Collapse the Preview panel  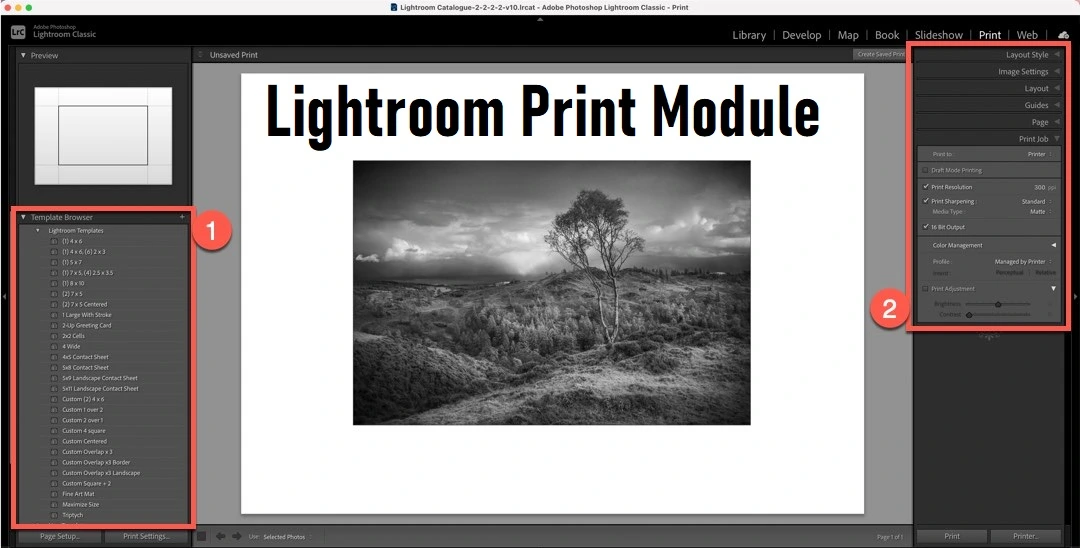point(23,55)
